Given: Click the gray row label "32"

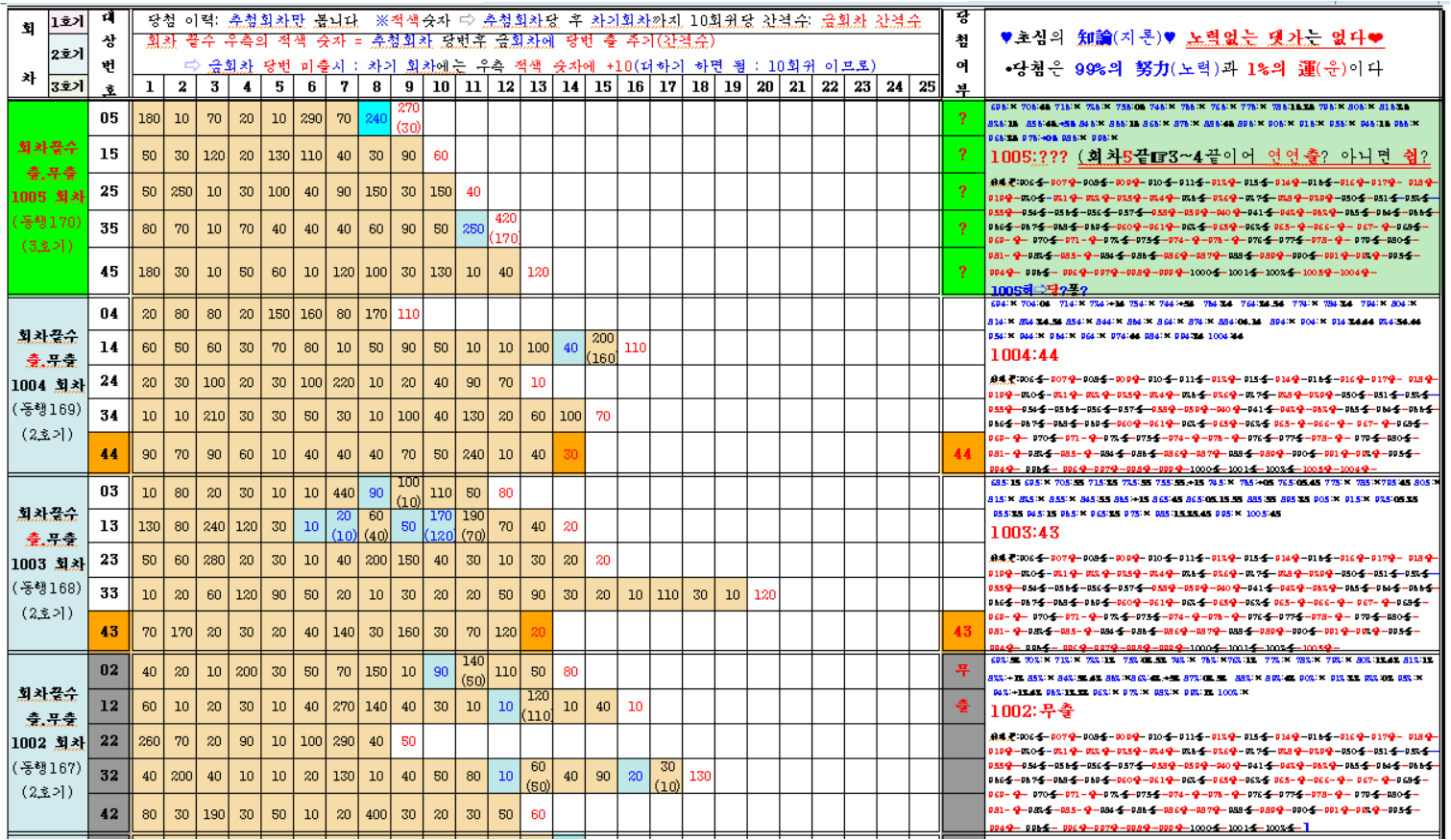Looking at the screenshot, I should [109, 776].
